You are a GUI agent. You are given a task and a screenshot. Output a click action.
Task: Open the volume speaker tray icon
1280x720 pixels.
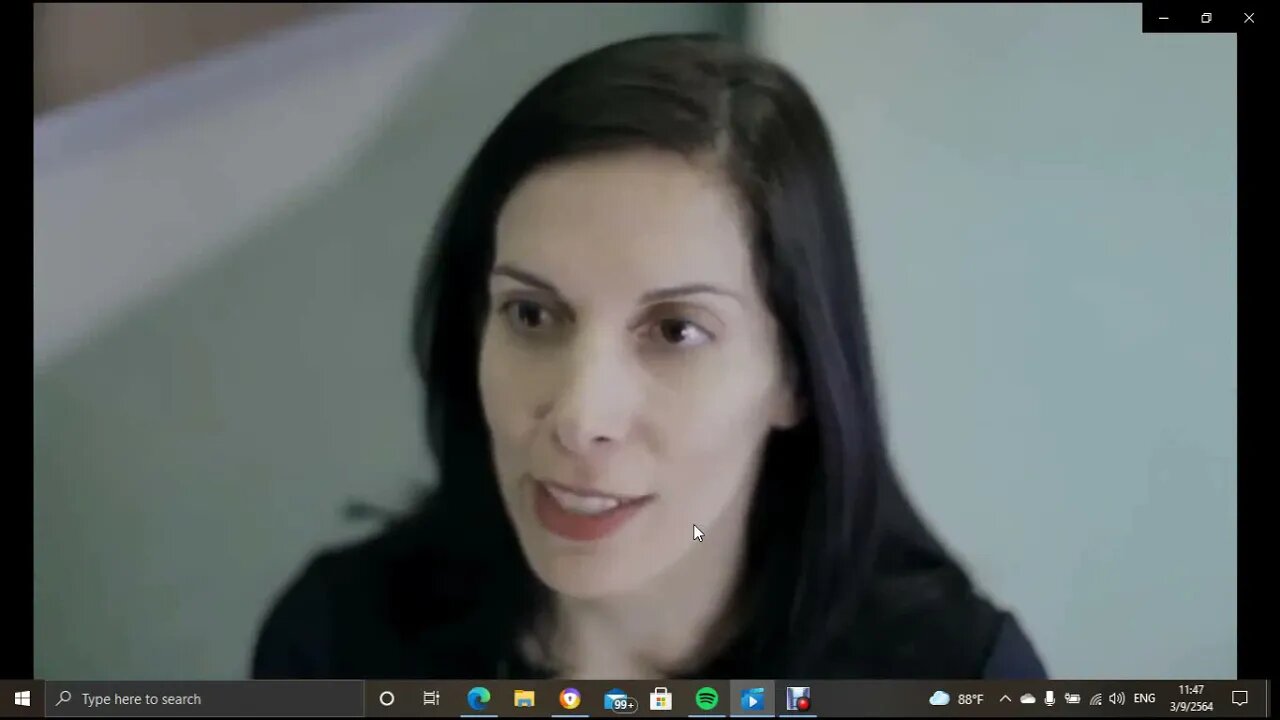pyautogui.click(x=1117, y=699)
